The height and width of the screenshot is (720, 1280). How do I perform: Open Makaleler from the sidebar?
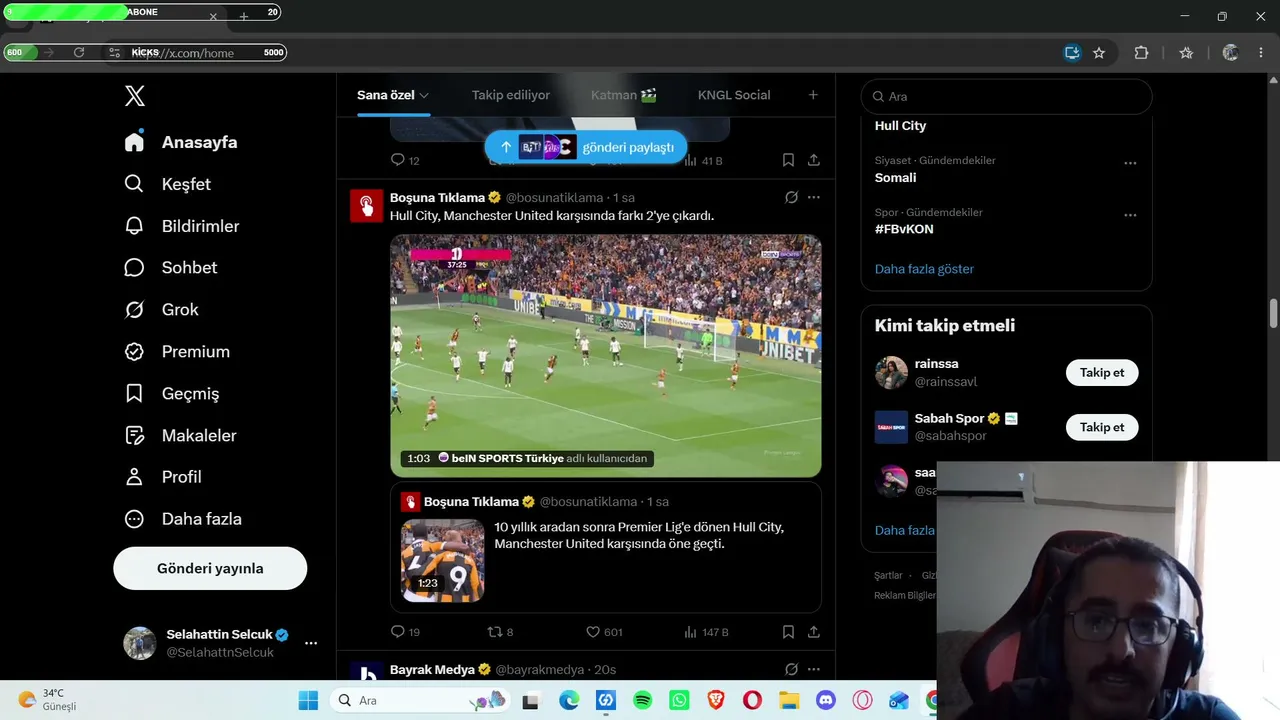point(180,436)
